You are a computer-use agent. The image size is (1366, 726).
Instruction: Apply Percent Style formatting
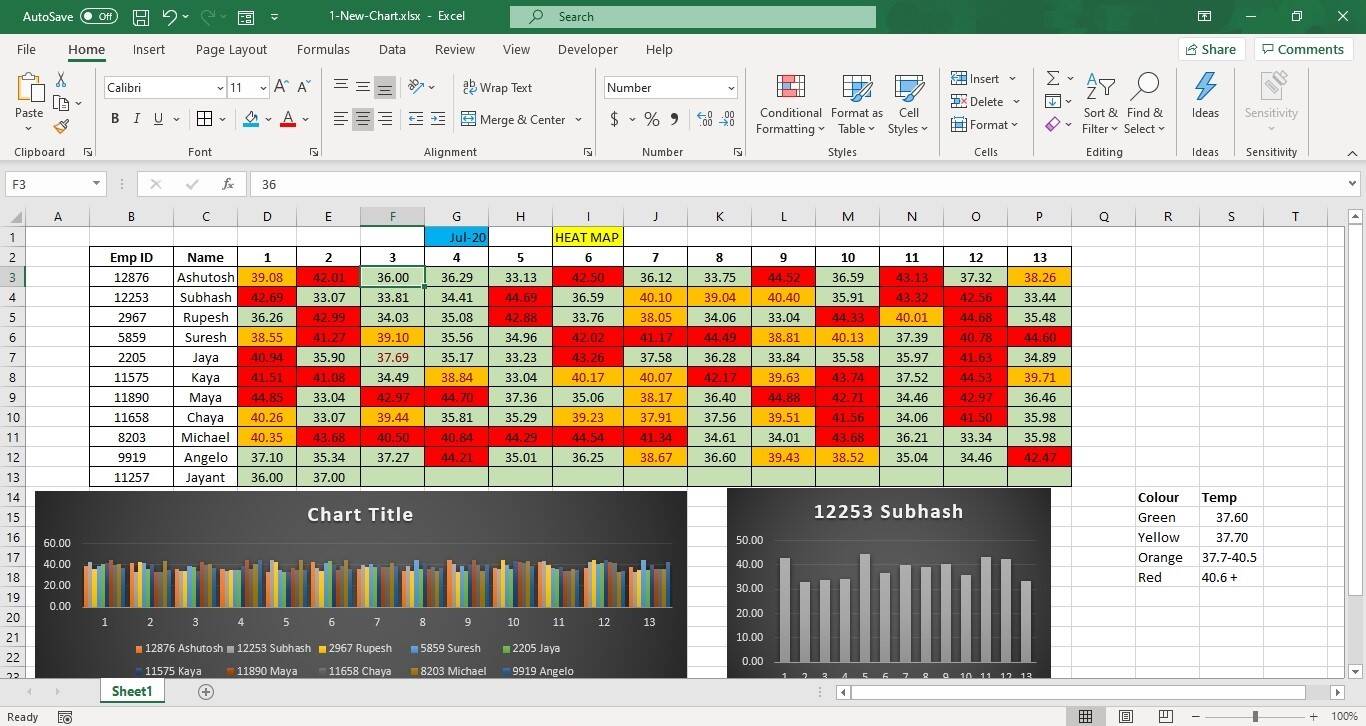[x=650, y=119]
